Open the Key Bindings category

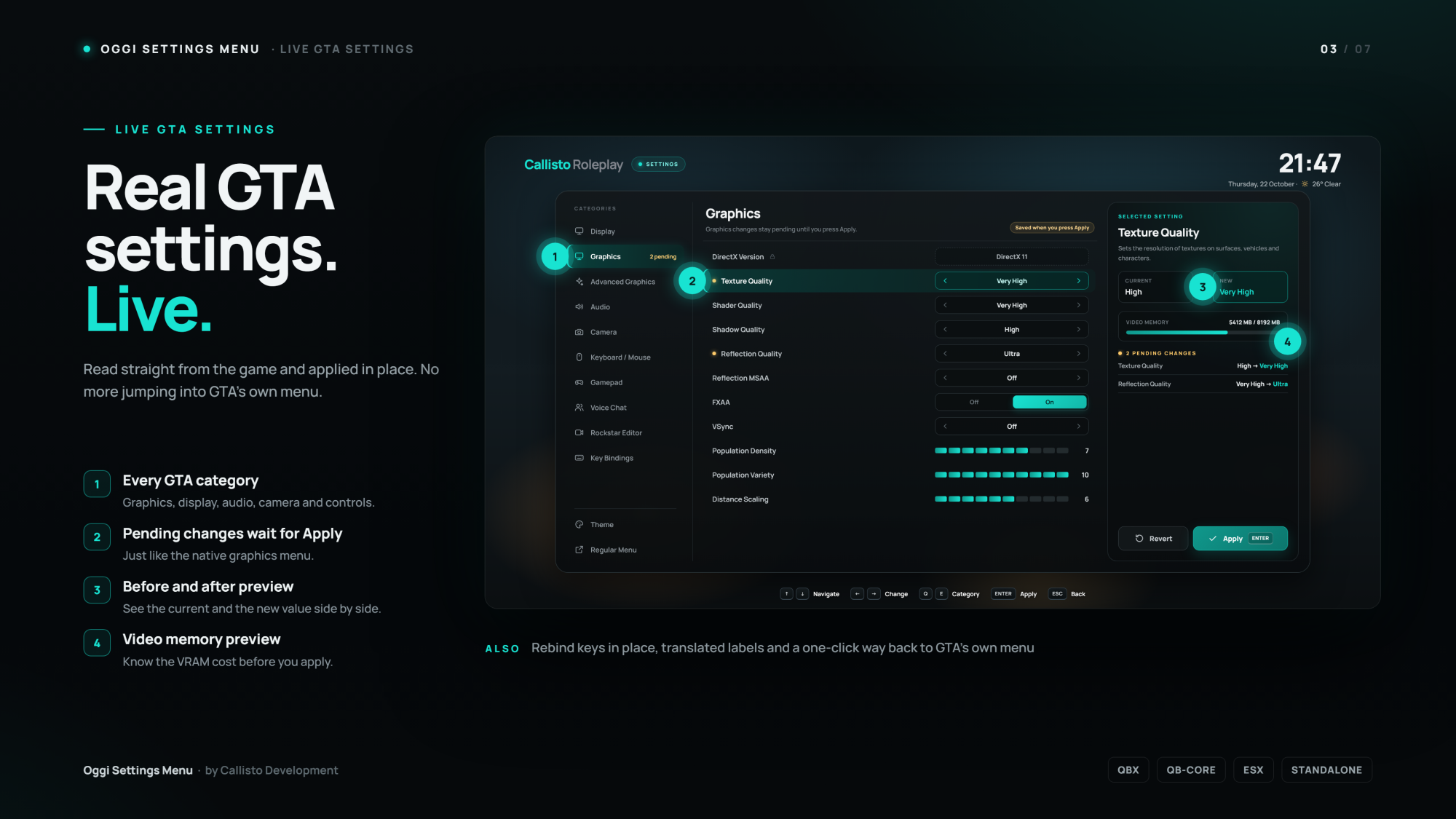pos(627,458)
